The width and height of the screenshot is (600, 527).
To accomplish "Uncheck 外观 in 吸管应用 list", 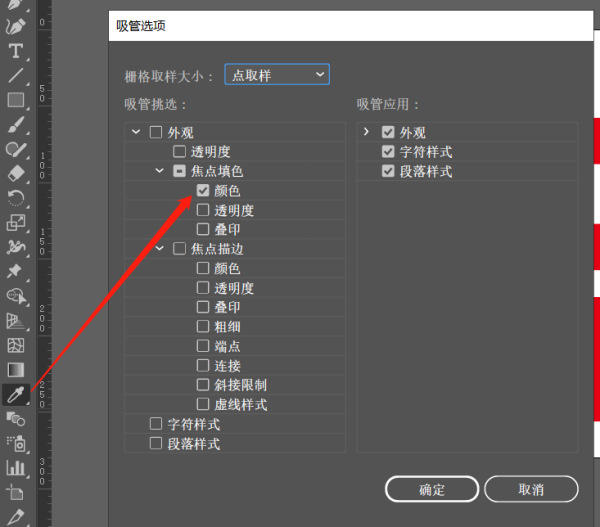I will tap(388, 132).
